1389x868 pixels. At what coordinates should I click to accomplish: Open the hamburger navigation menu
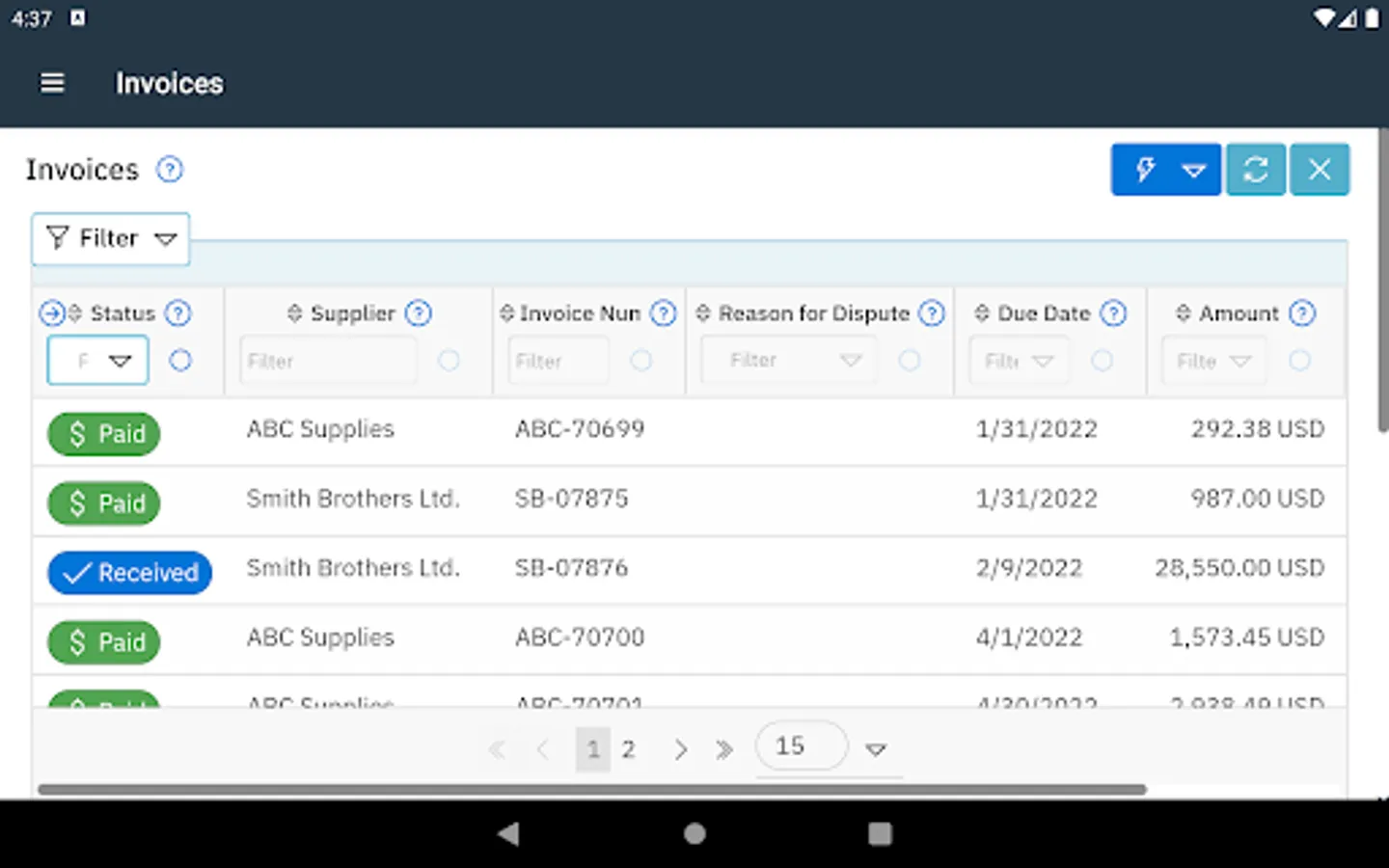point(52,84)
